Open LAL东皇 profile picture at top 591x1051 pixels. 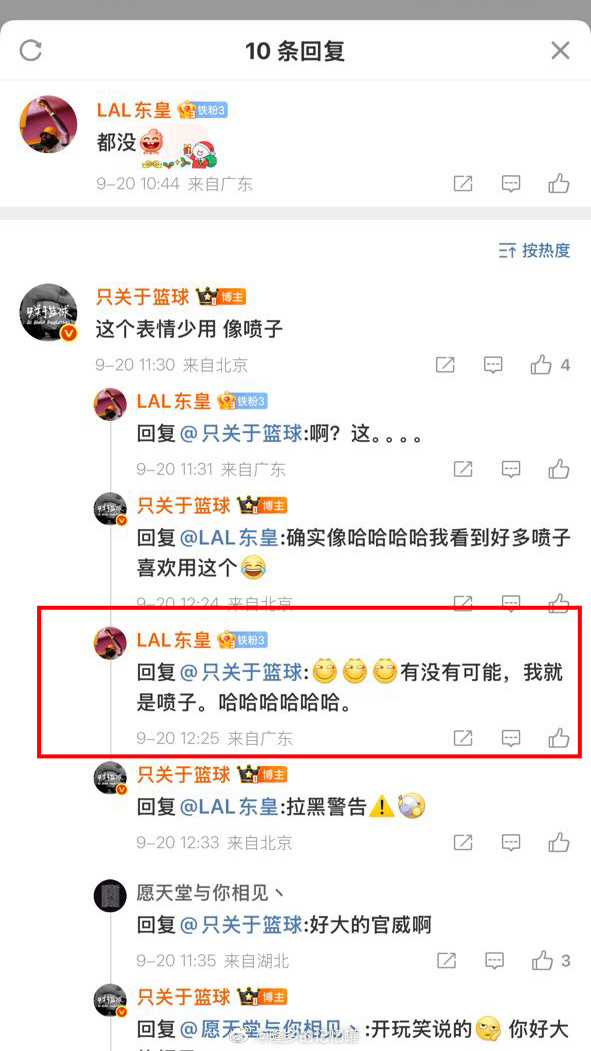pos(48,124)
